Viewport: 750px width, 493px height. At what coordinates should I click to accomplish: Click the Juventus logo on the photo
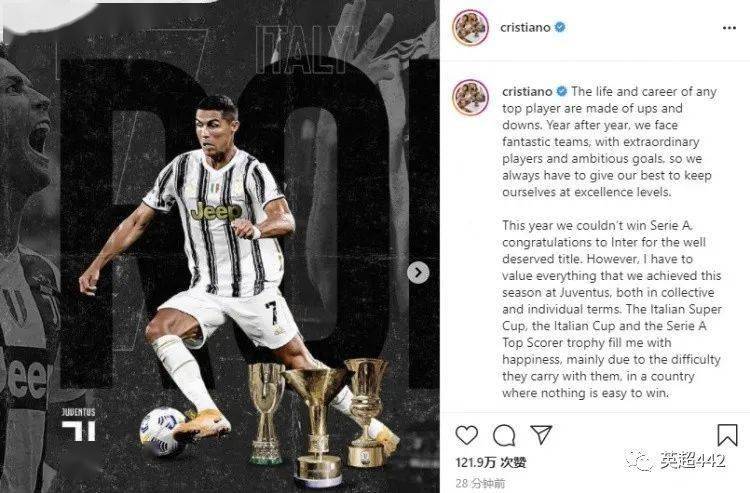[78, 425]
